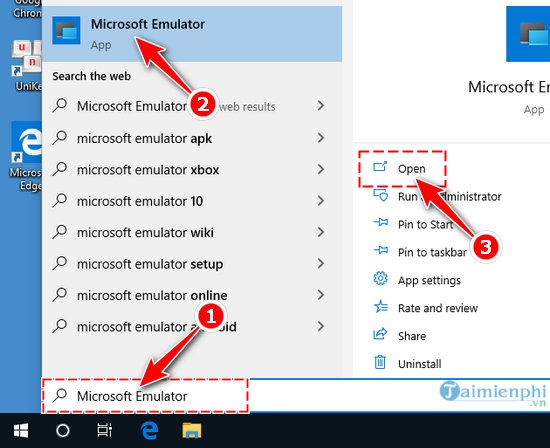Select Rate and review option
Screen dimensions: 550x448
click(x=437, y=308)
